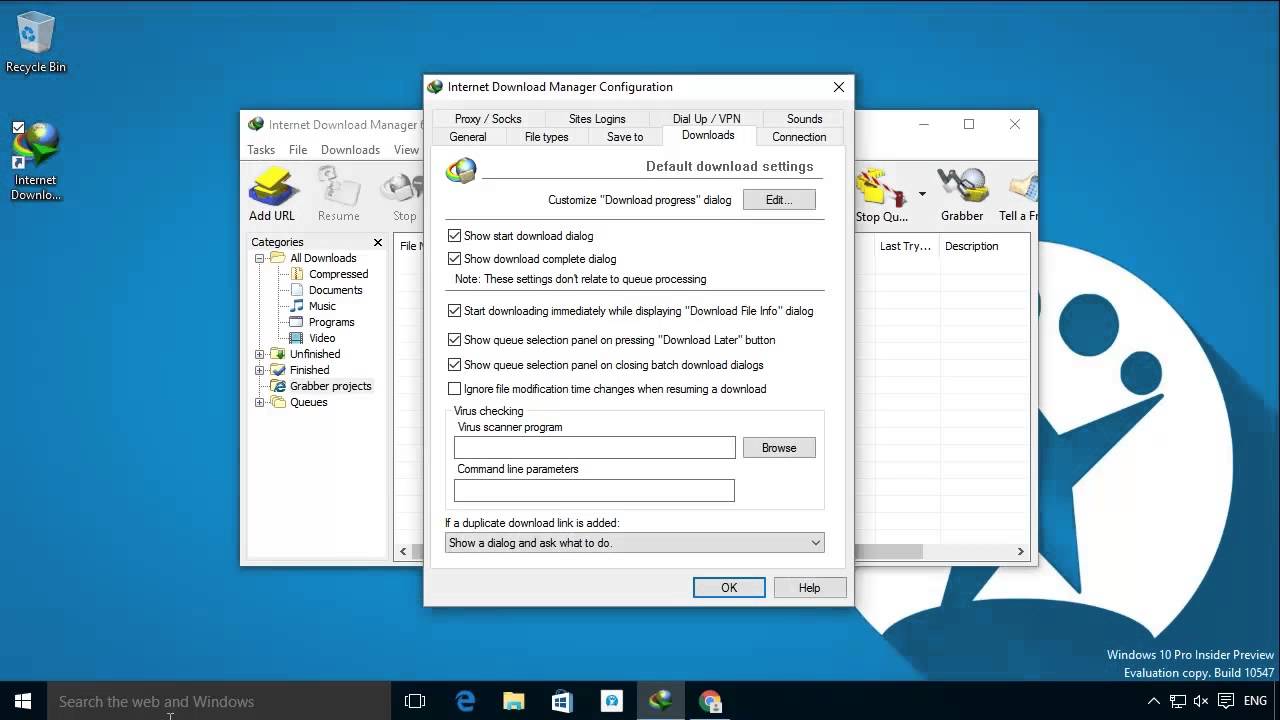Open the Start menu
Screen dimensions: 1280x720
pos(23,701)
